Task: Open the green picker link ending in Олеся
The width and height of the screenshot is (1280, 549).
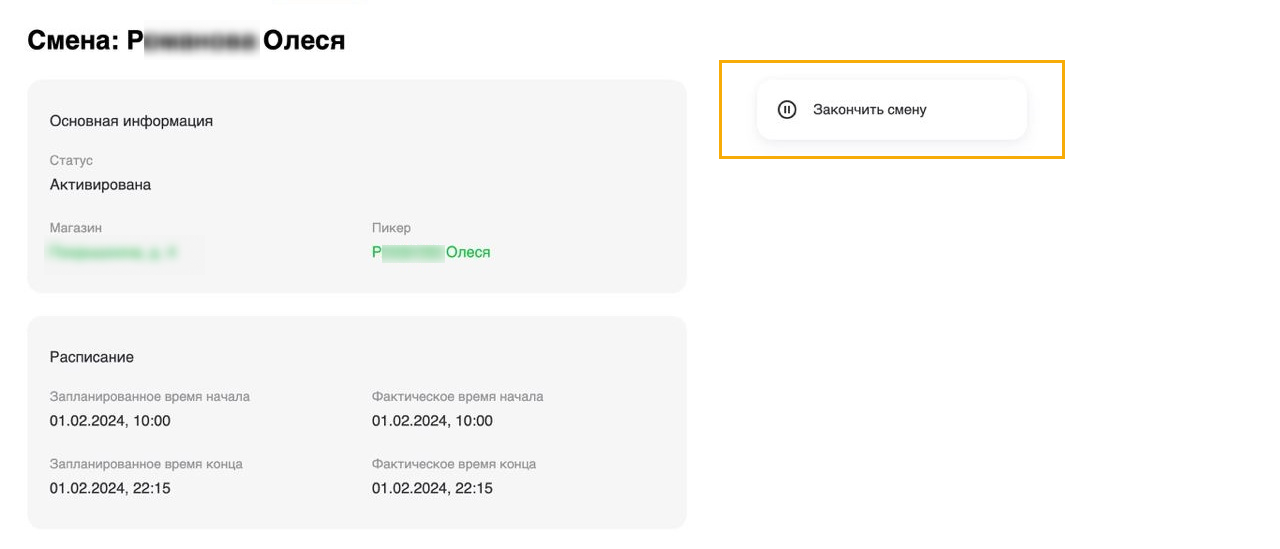Action: (x=431, y=252)
